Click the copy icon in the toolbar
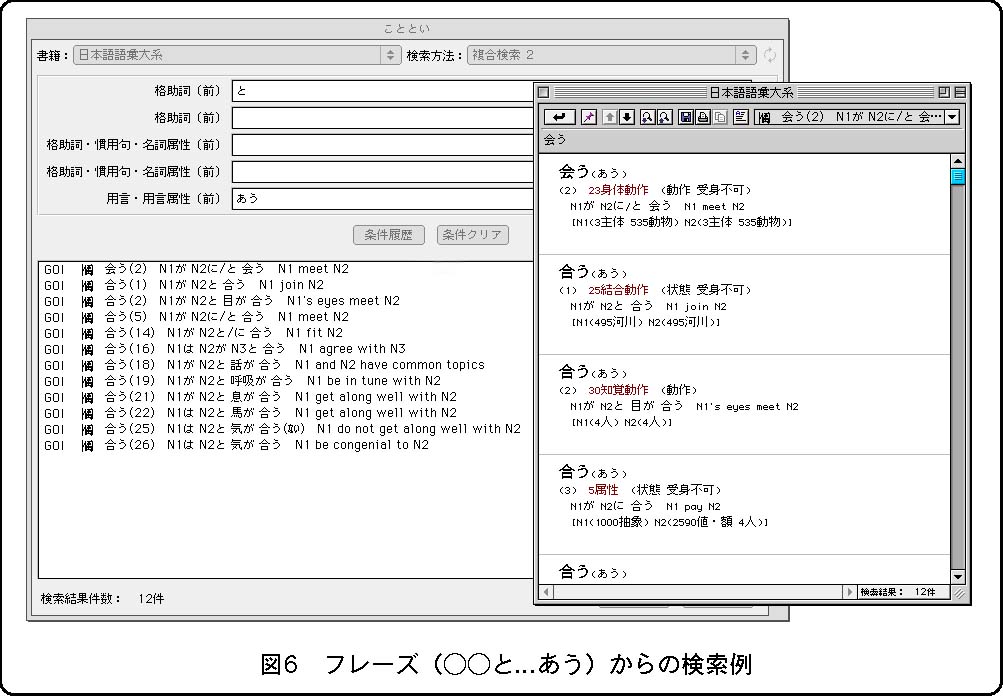This screenshot has height=696, width=1003. pos(720,117)
